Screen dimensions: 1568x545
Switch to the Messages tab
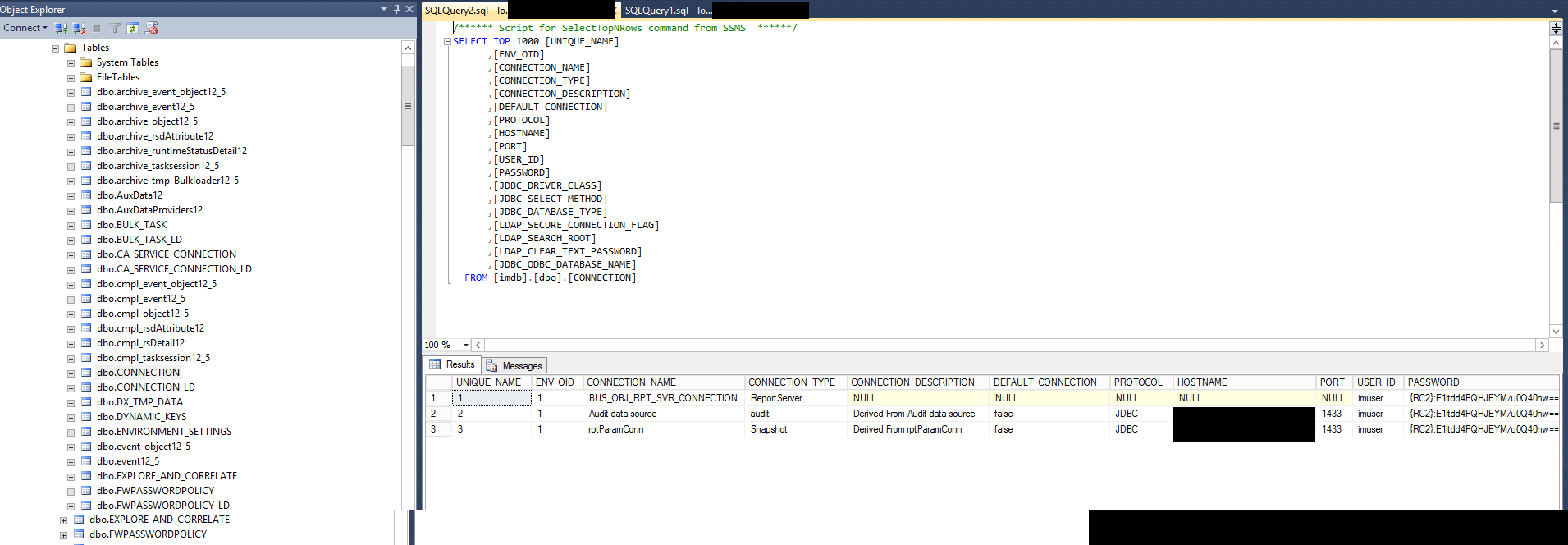515,365
